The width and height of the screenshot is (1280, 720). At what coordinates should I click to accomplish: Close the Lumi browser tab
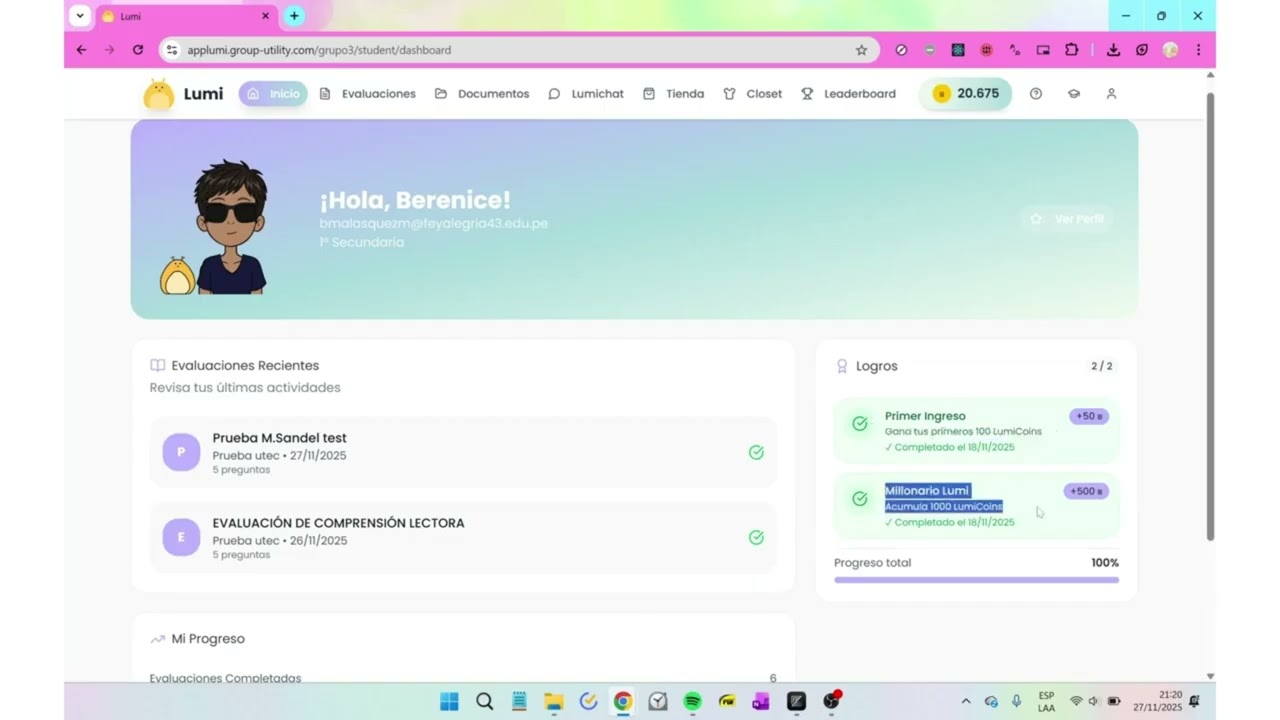266,16
